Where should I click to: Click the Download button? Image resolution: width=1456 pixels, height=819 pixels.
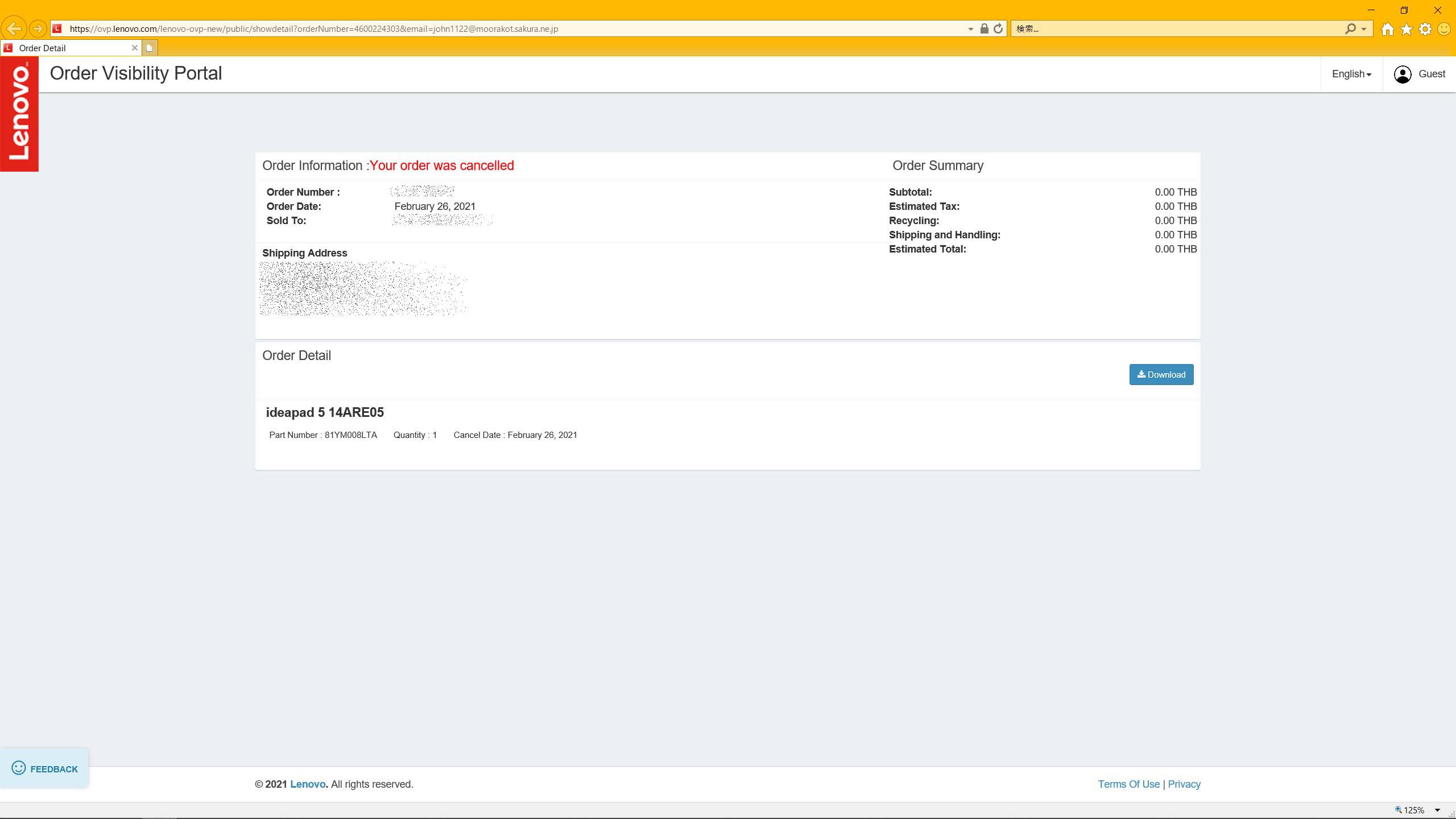(x=1161, y=374)
